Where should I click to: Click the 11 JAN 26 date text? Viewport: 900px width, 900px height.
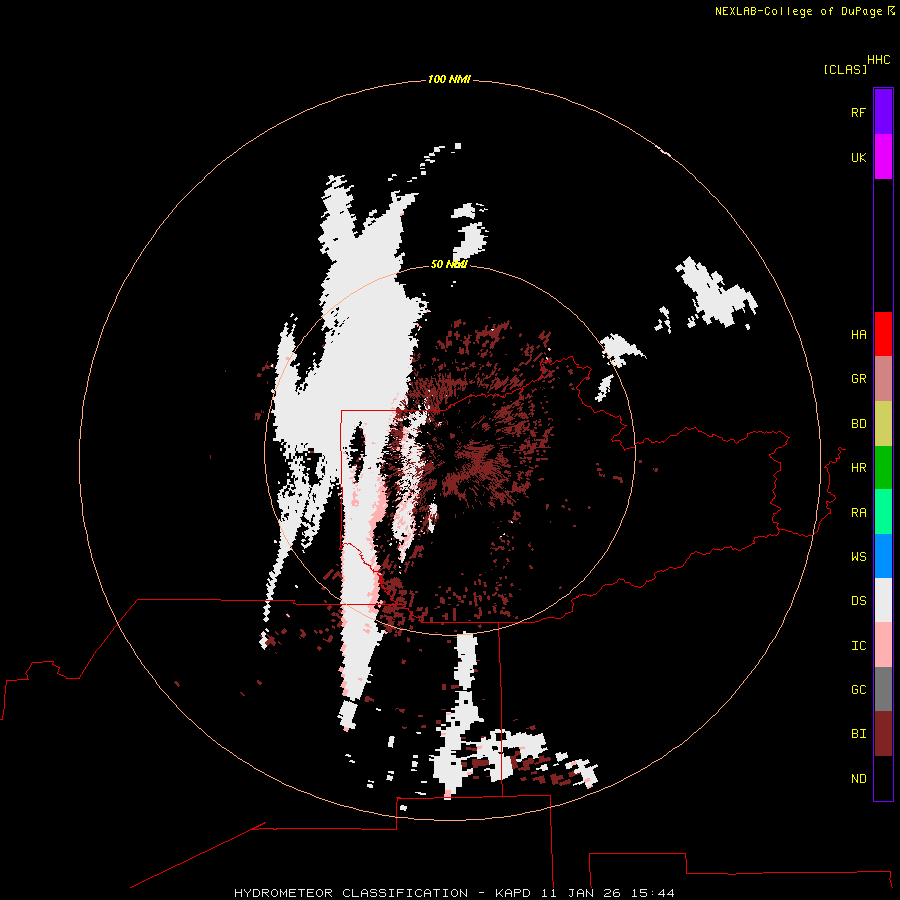coord(581,893)
